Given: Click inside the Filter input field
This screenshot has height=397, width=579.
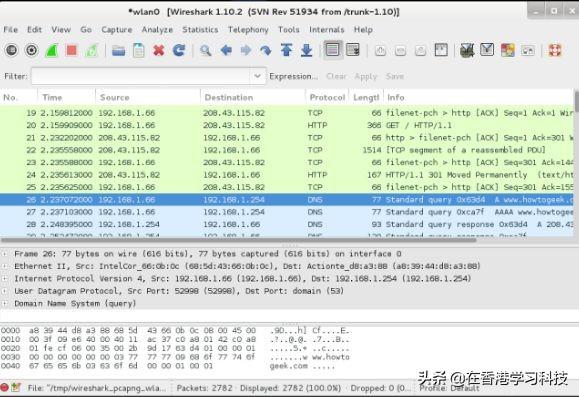Looking at the screenshot, I should coord(141,76).
